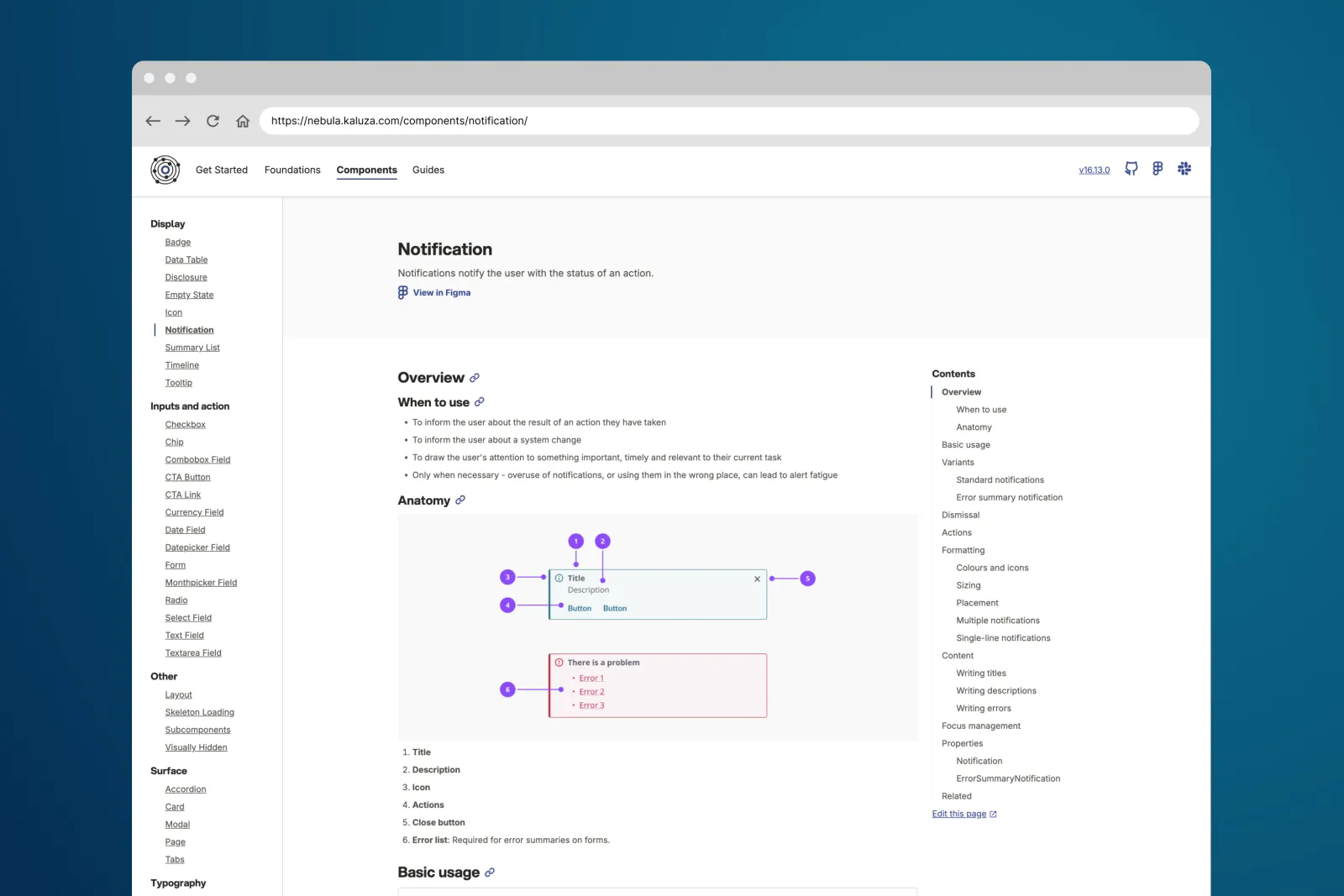Viewport: 1344px width, 896px height.
Task: Click the v16.13.0 version link
Action: [x=1095, y=170]
